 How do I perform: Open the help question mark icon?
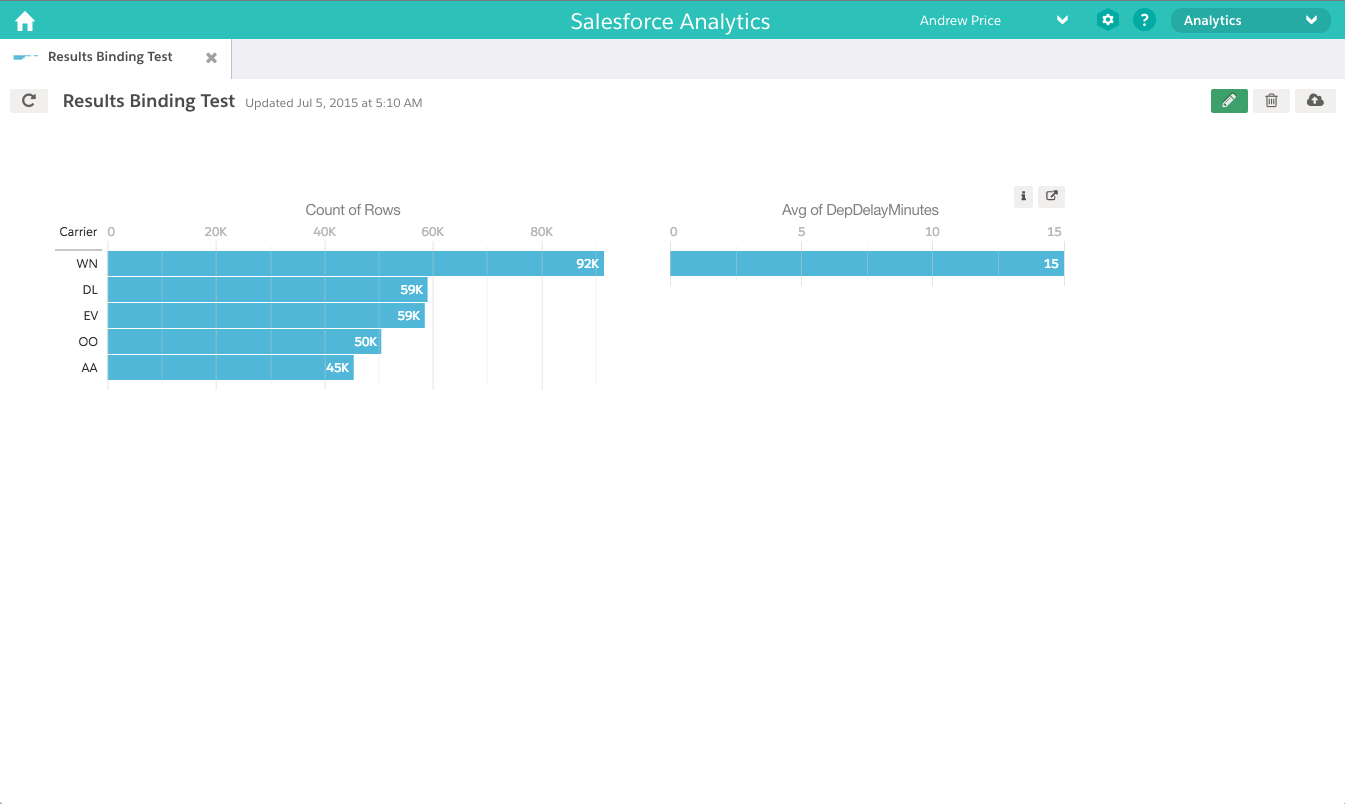click(x=1145, y=20)
